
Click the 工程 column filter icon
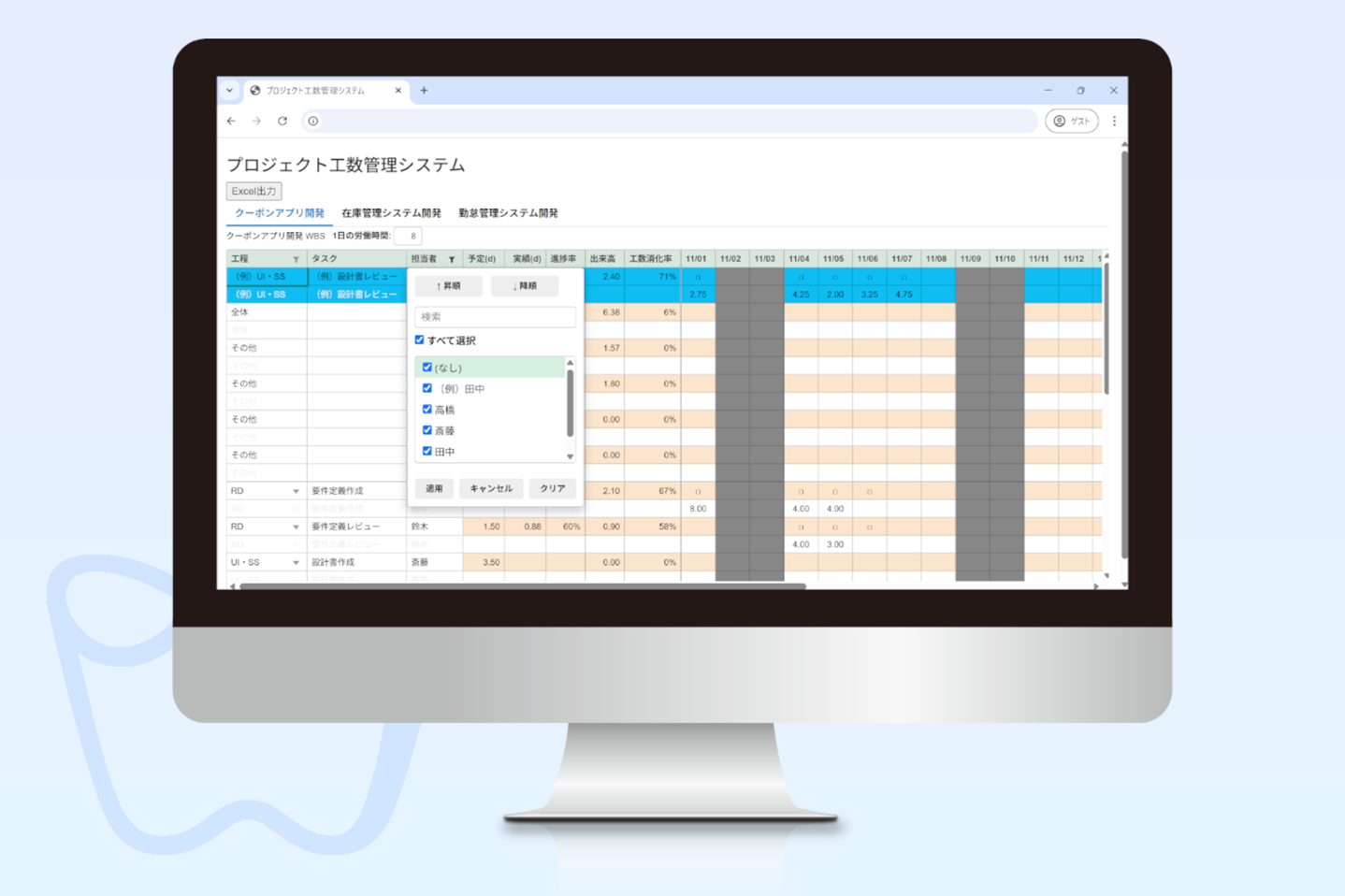pos(296,259)
